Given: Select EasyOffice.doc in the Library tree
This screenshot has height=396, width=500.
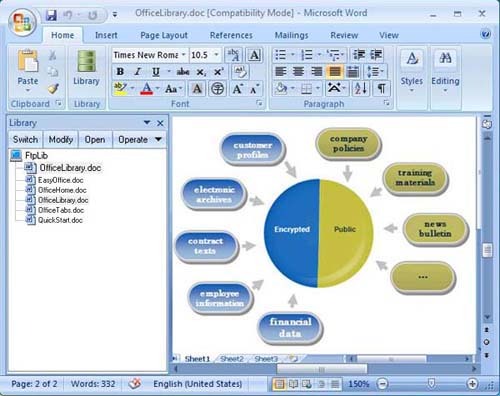Looking at the screenshot, I should point(60,180).
